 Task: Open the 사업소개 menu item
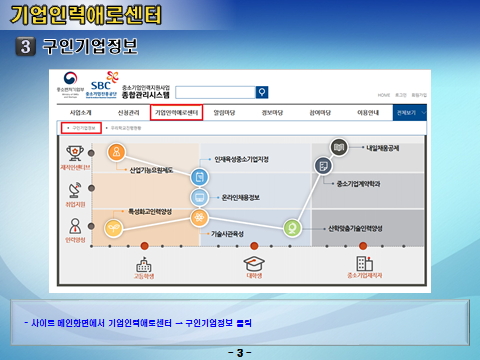point(80,113)
